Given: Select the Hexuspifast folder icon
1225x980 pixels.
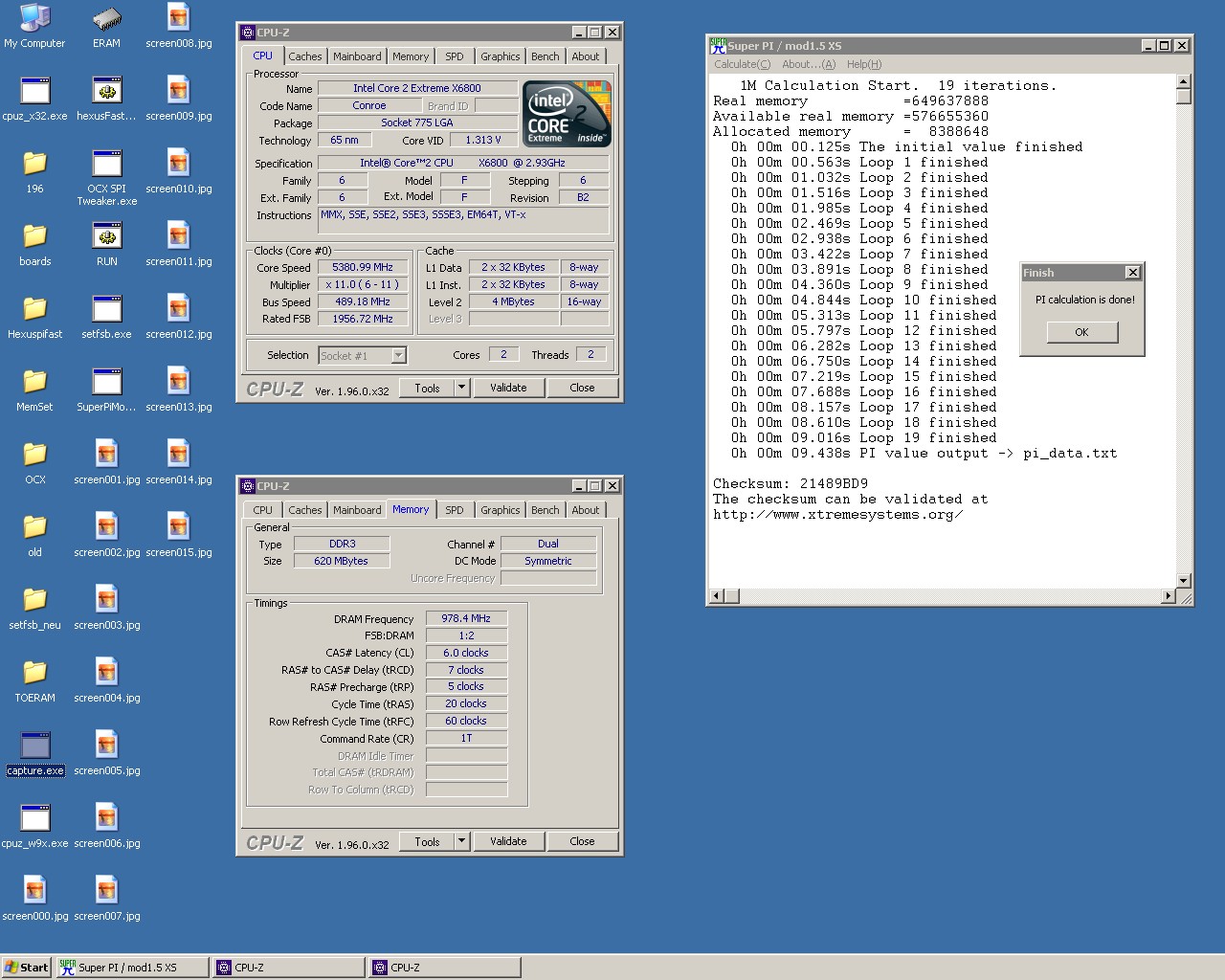Looking at the screenshot, I should coord(34,317).
